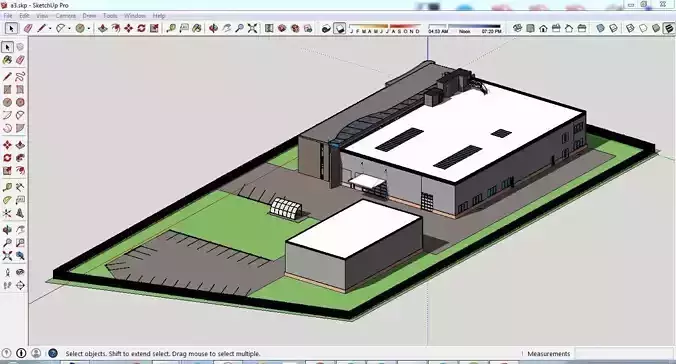Toggle Back Edges face style
This screenshot has width=676, height=364.
coord(613,28)
